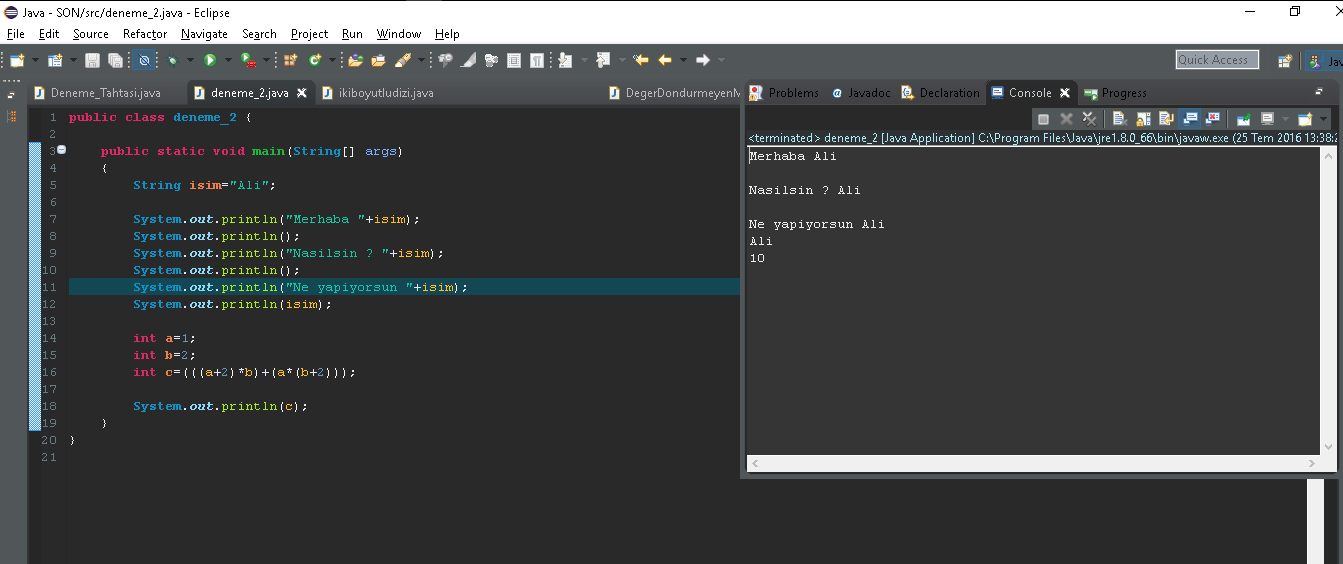
Task: Click the green Run play icon
Action: [210, 60]
